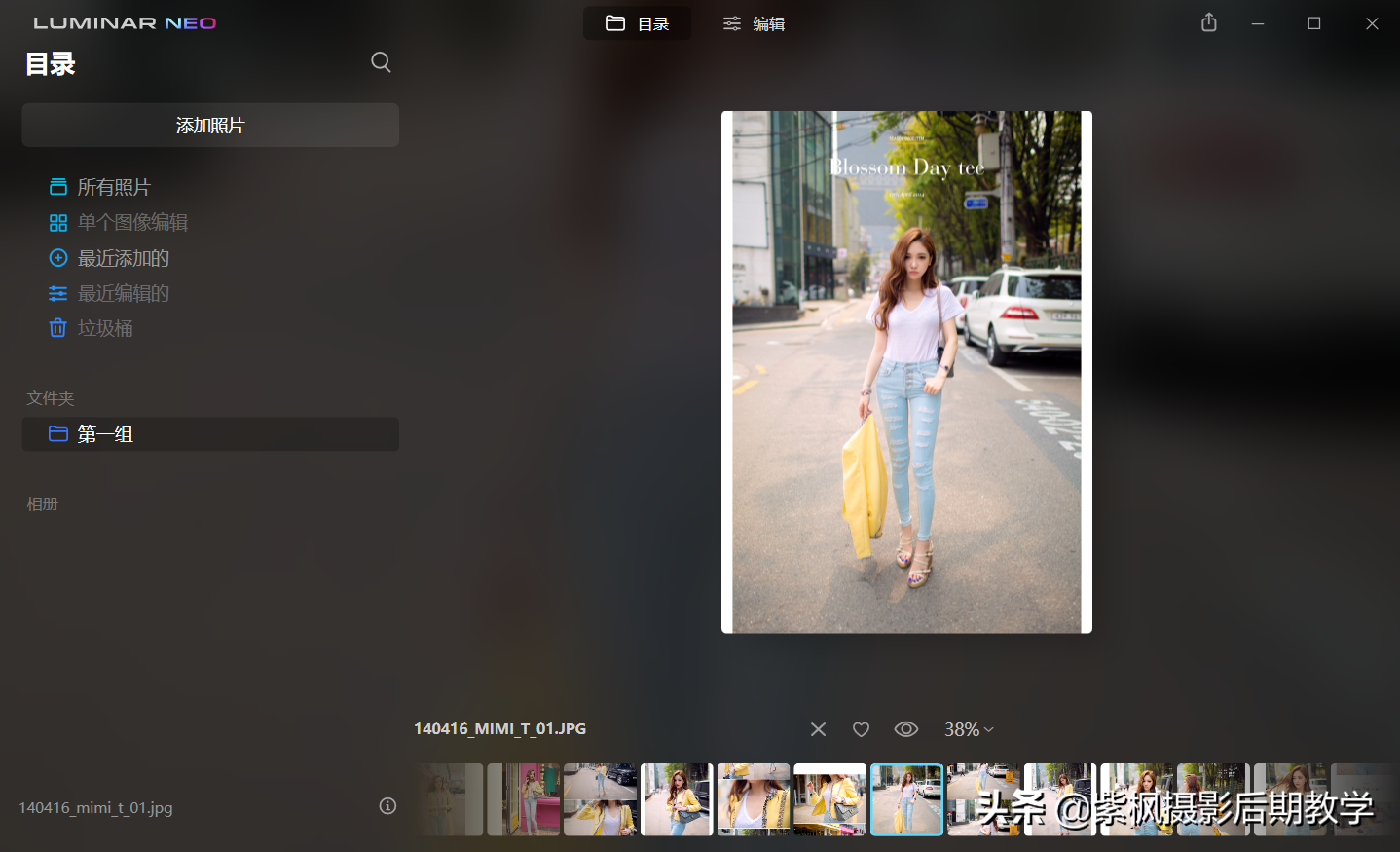Toggle the eye preview icon
Image resolution: width=1400 pixels, height=852 pixels.
[906, 729]
